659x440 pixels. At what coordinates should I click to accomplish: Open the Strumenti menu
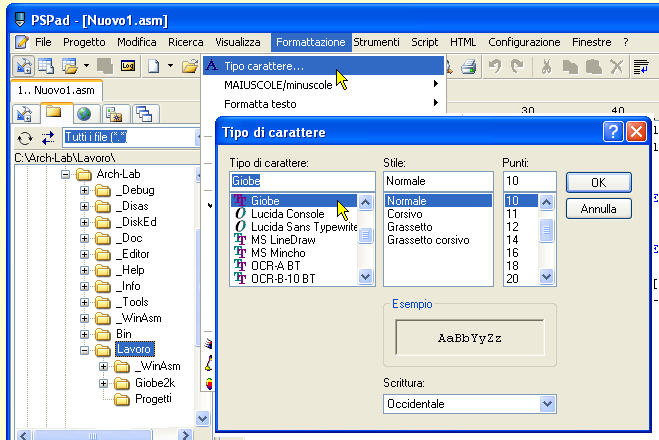[376, 42]
